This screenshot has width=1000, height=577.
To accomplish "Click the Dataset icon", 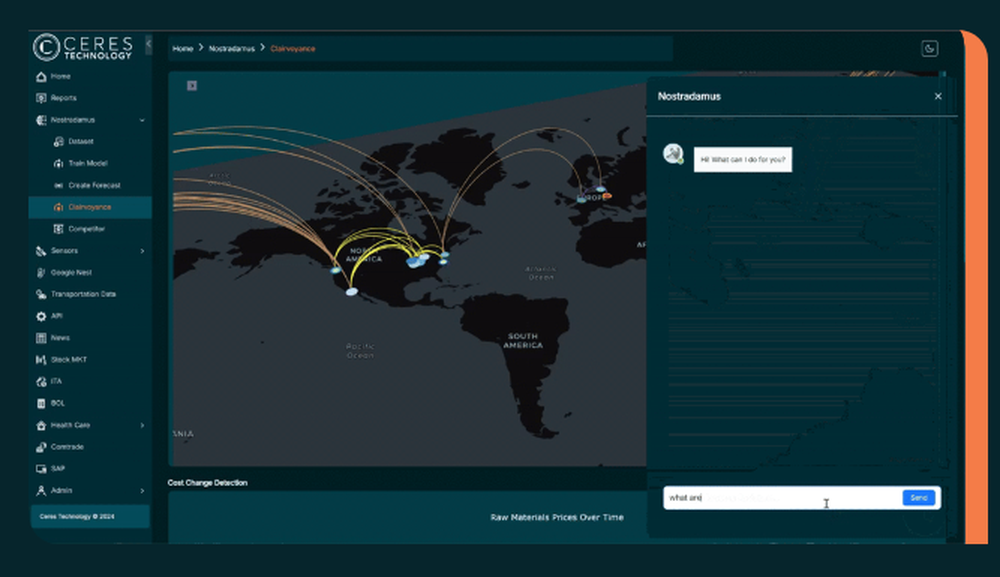I will [x=59, y=142].
